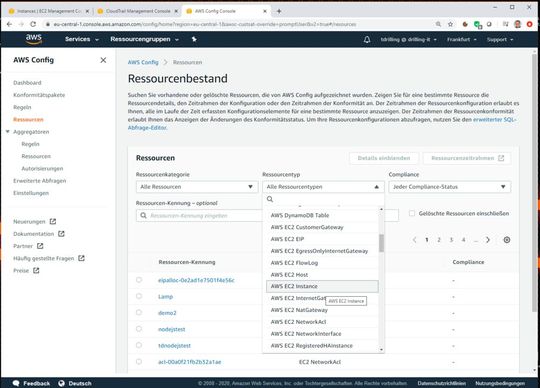This screenshot has height=388, width=540.
Task: Select AWS EC2 Instance option
Action: point(322,286)
